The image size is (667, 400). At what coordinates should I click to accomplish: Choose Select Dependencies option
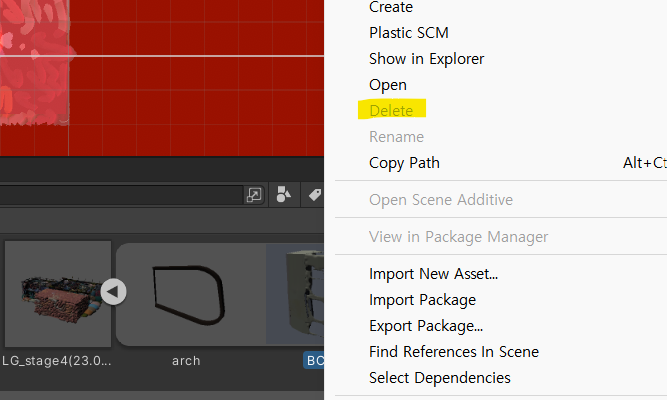pos(439,378)
